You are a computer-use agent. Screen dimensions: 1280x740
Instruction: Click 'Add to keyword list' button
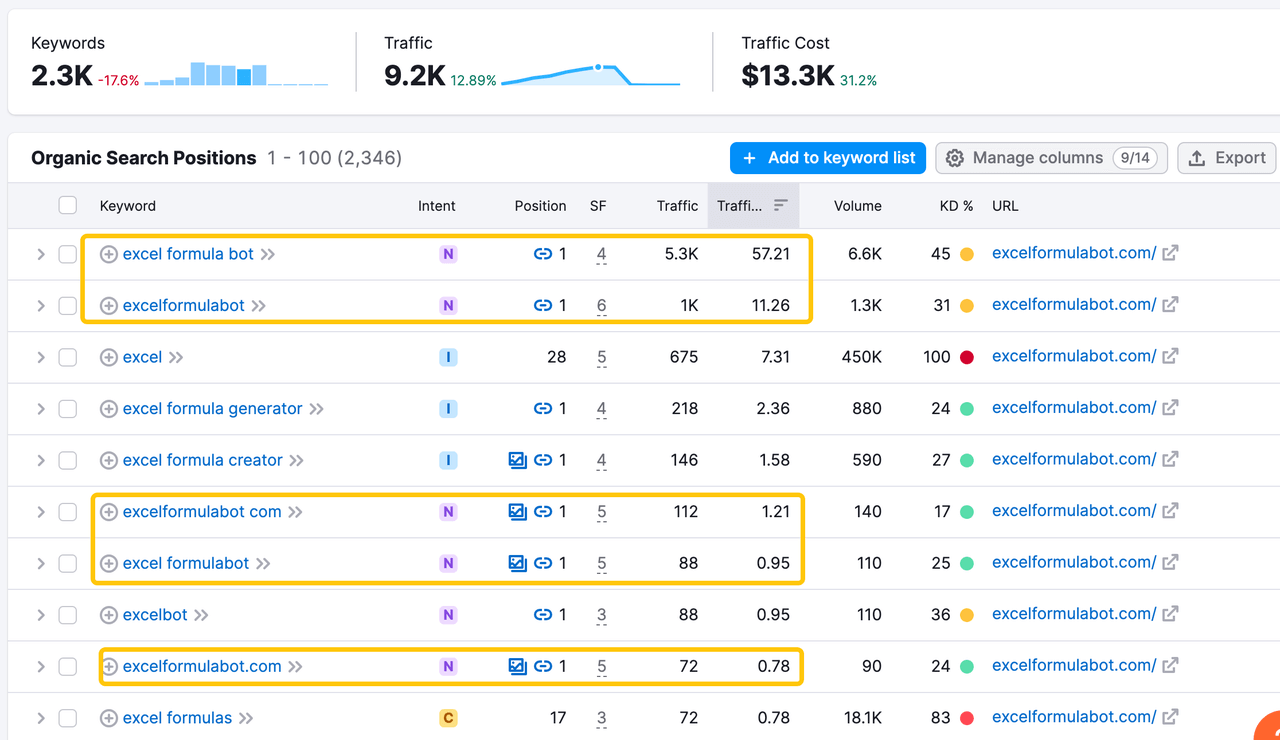(x=828, y=158)
